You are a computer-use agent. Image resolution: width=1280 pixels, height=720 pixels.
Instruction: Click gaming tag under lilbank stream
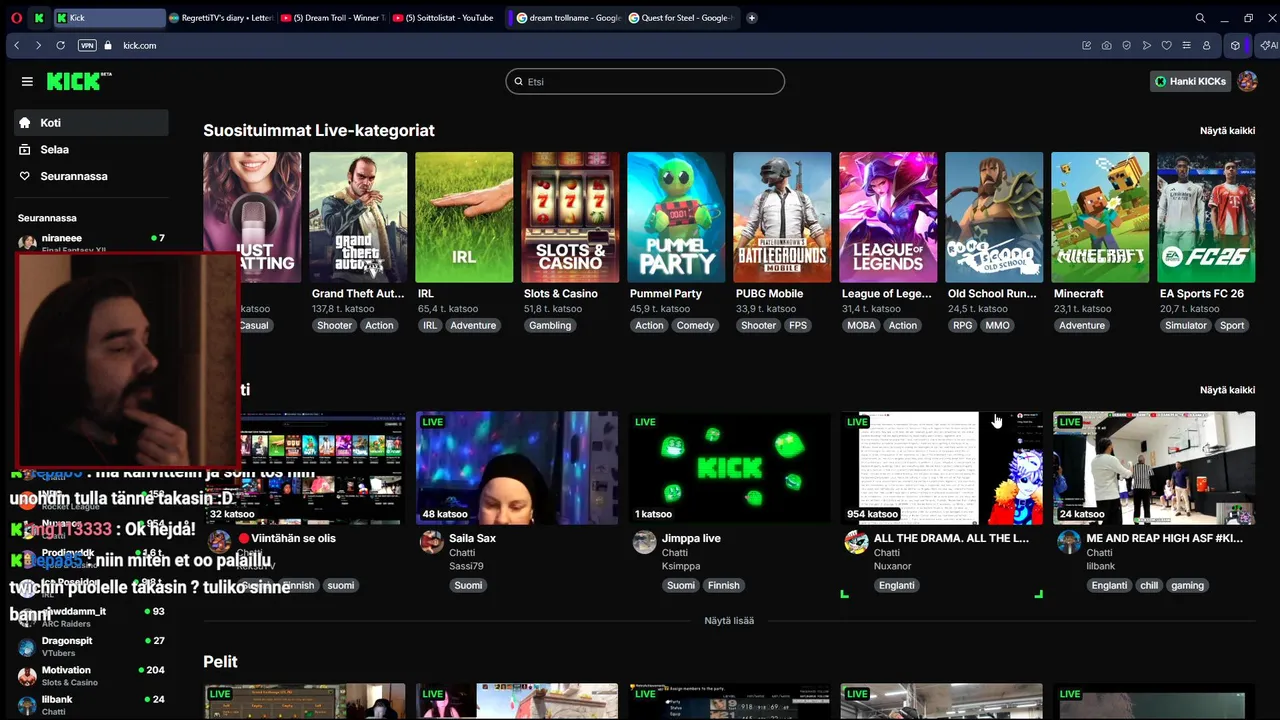tap(1187, 586)
